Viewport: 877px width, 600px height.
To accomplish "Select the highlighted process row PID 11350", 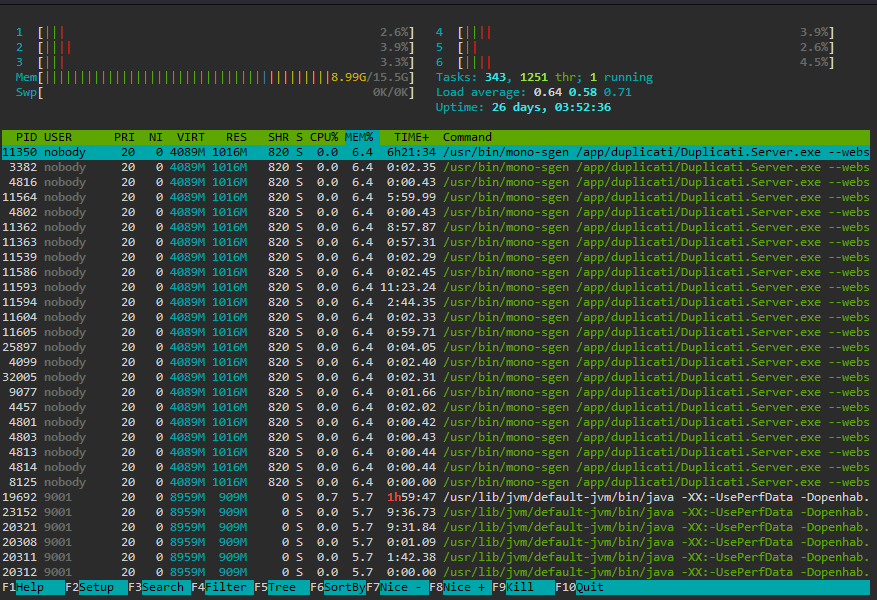I will click(x=436, y=152).
